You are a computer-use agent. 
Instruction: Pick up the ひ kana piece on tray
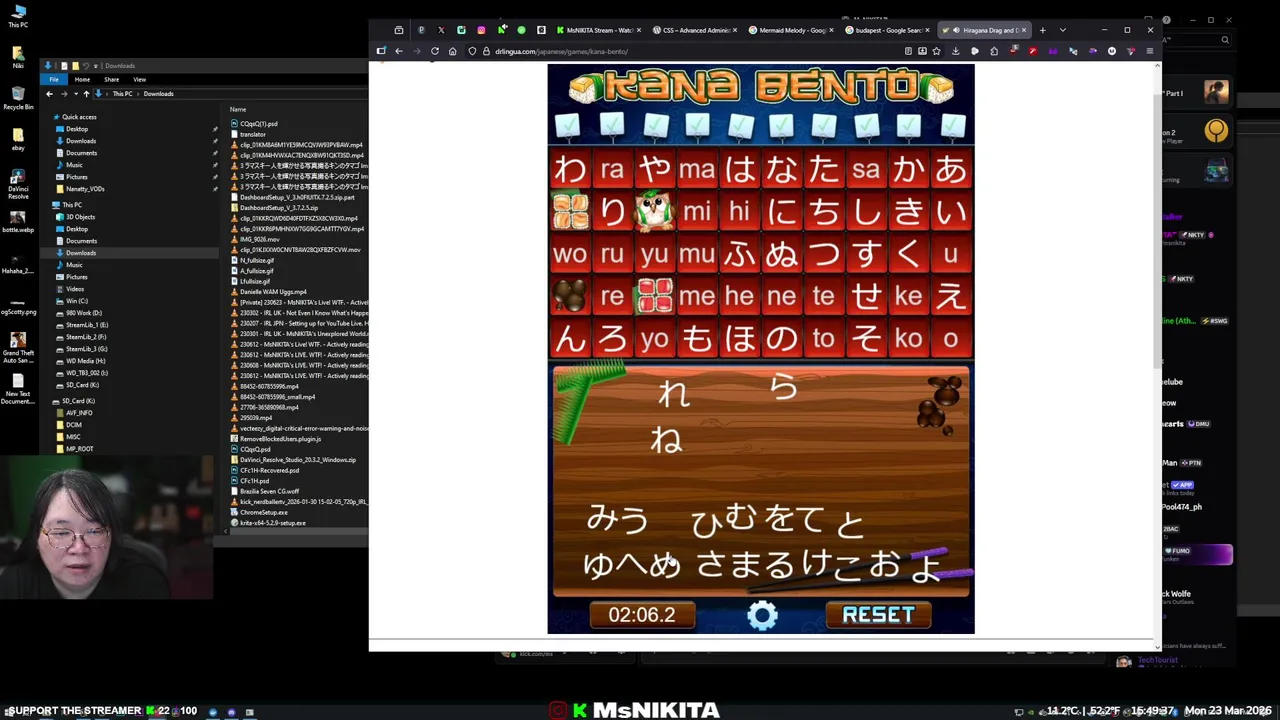(x=706, y=522)
